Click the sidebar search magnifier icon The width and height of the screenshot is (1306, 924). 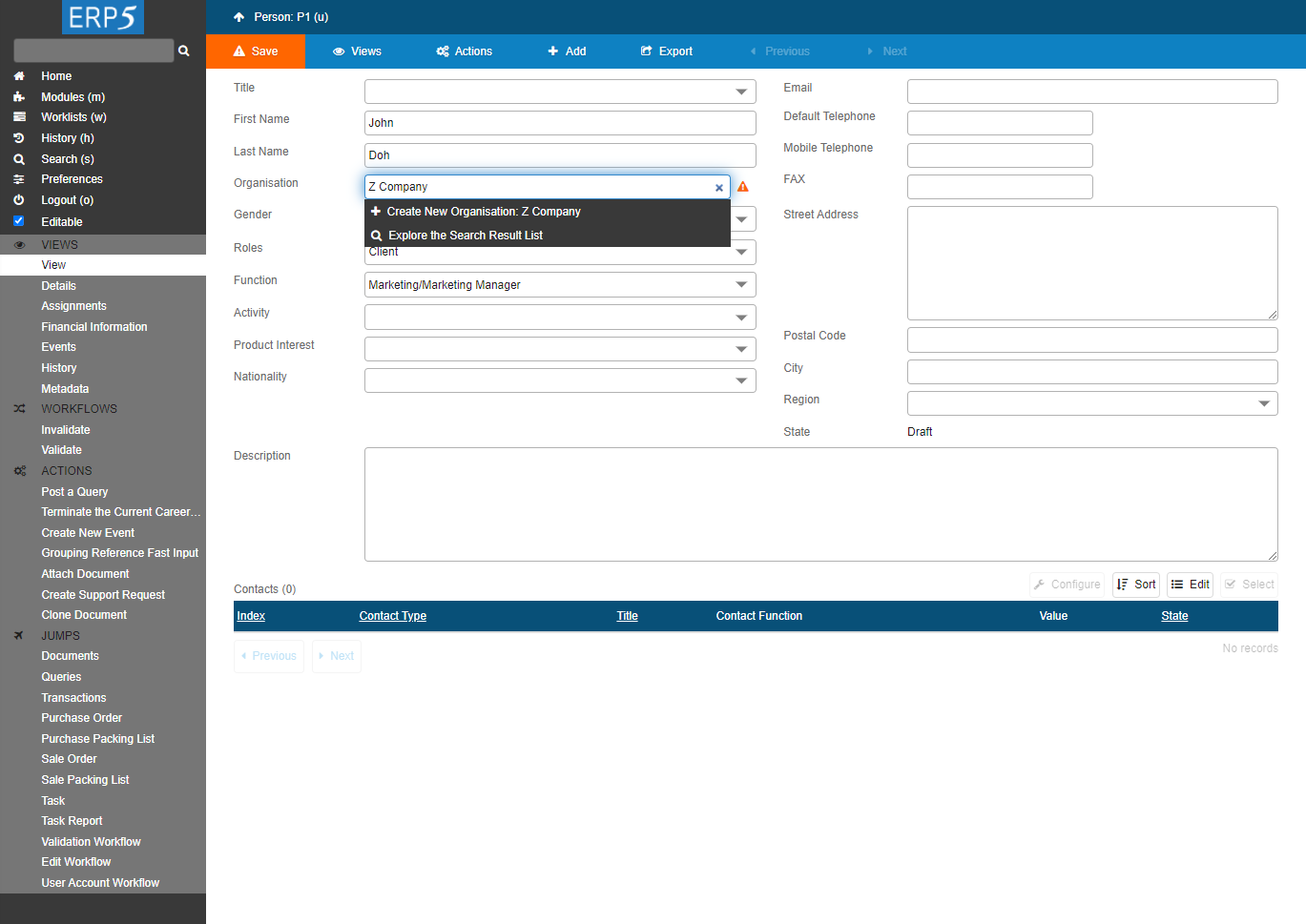click(x=184, y=51)
